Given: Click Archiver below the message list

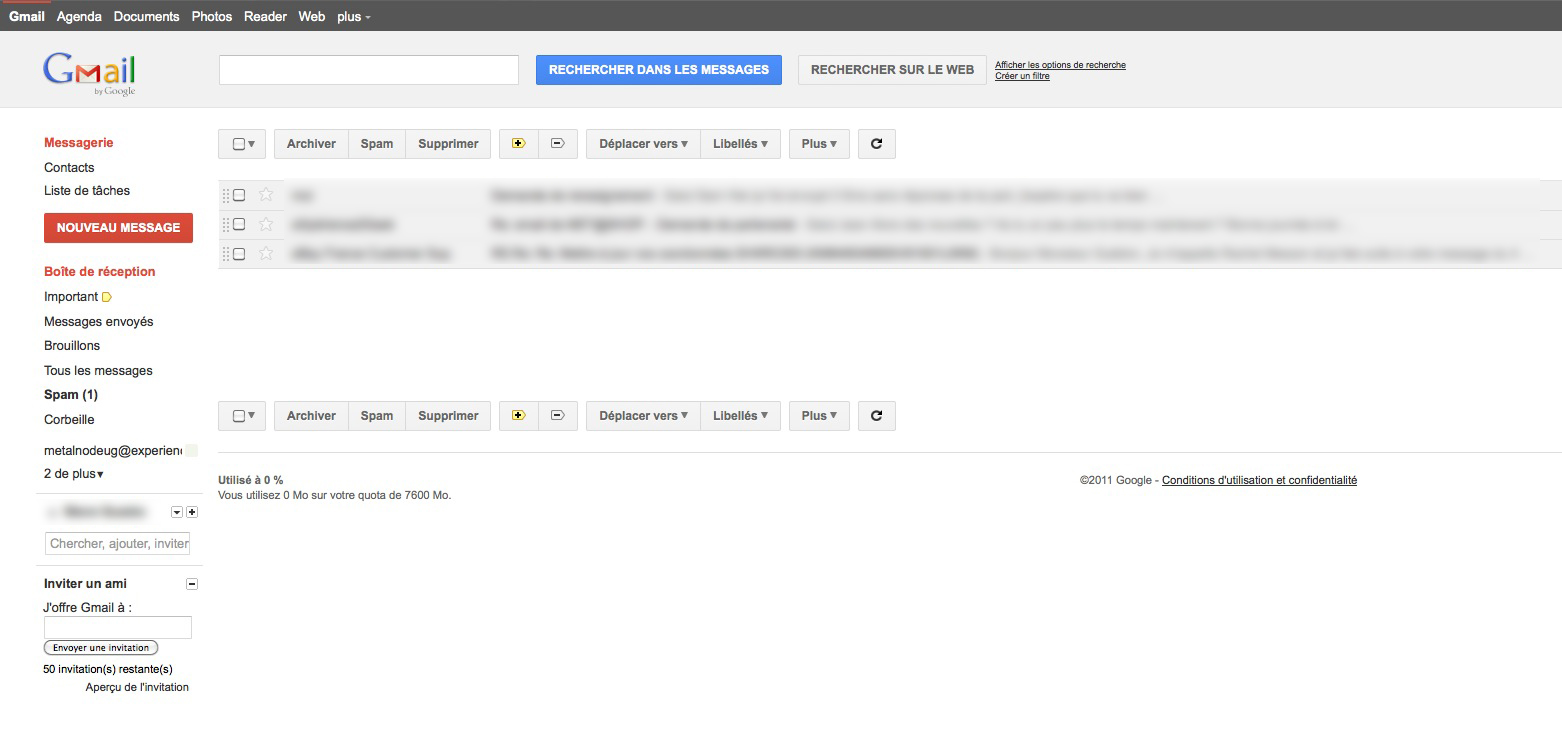Looking at the screenshot, I should 311,416.
